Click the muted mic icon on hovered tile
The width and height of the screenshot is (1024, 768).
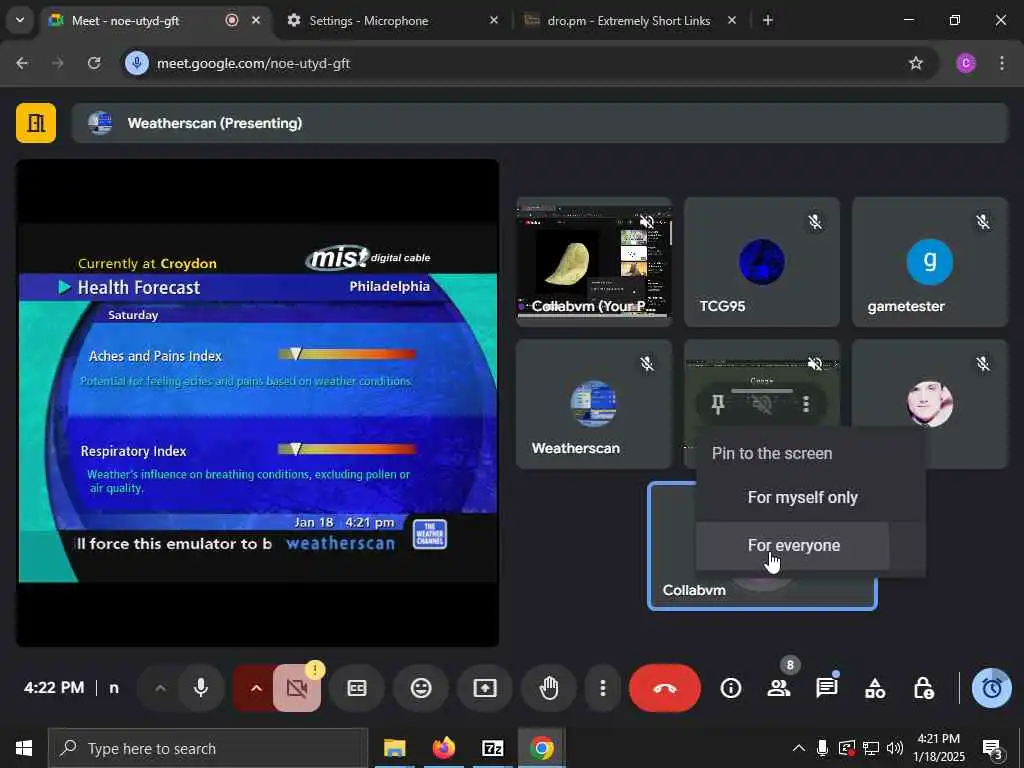(761, 404)
